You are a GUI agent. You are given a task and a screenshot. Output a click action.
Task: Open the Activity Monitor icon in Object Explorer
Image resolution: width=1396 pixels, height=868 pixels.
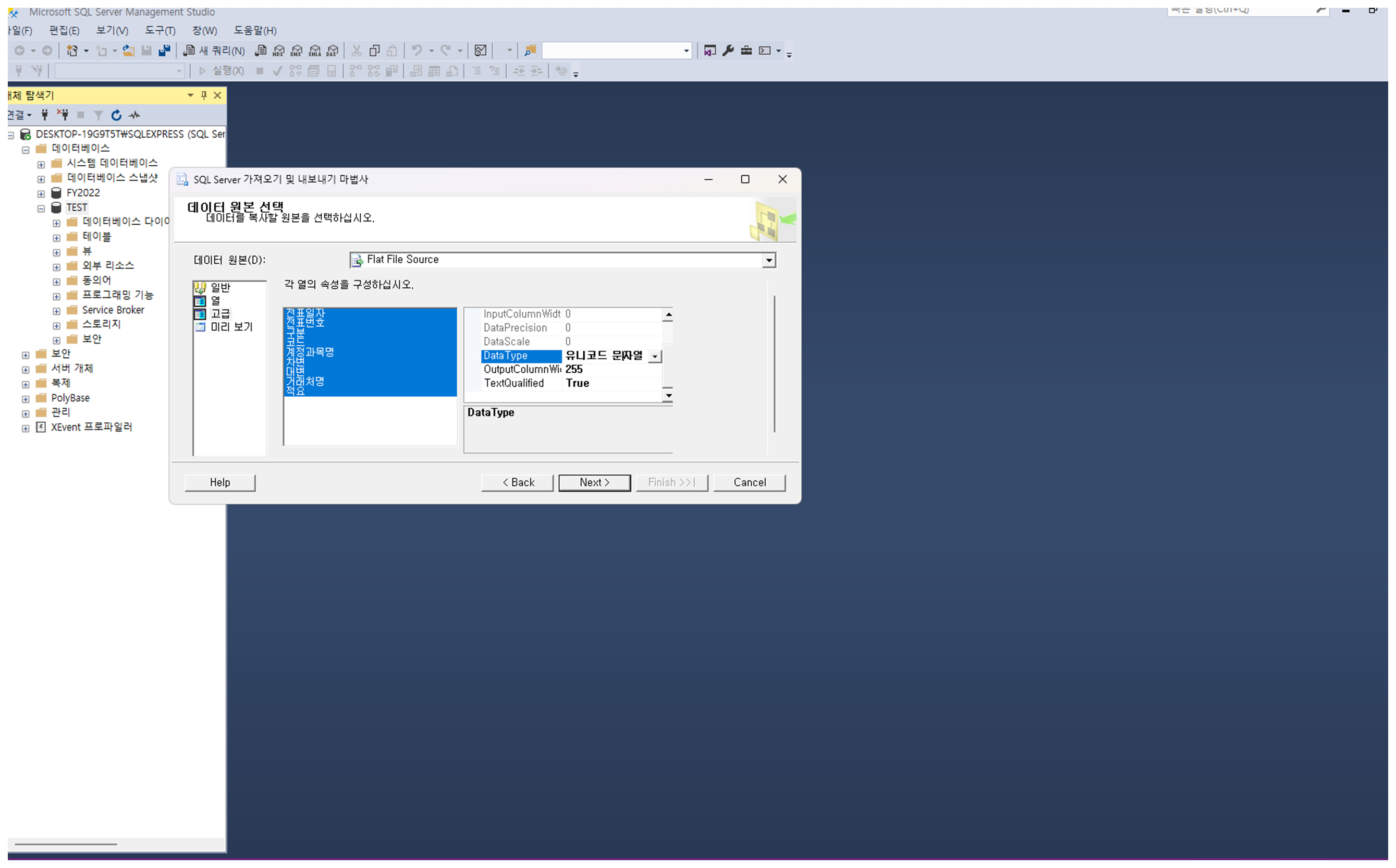click(x=135, y=115)
